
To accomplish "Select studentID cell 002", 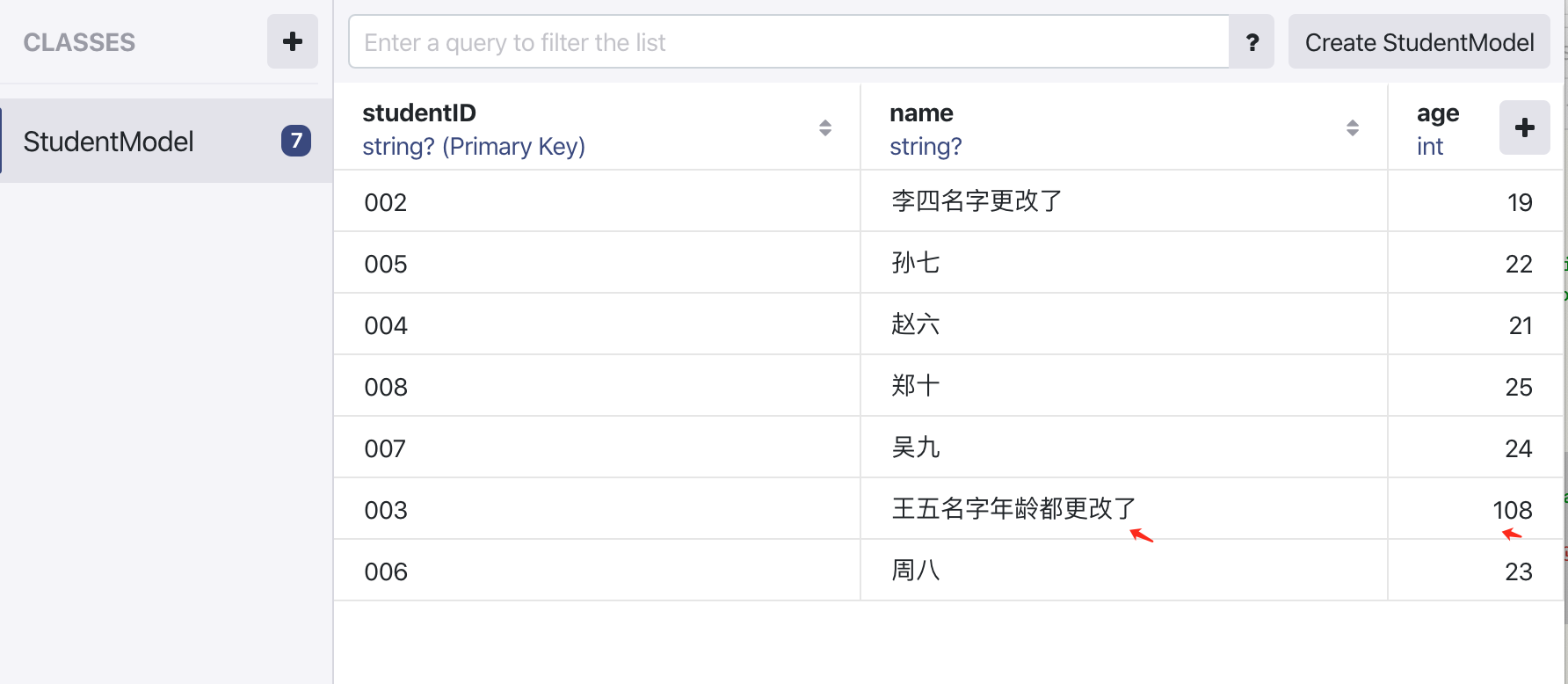I will point(597,201).
